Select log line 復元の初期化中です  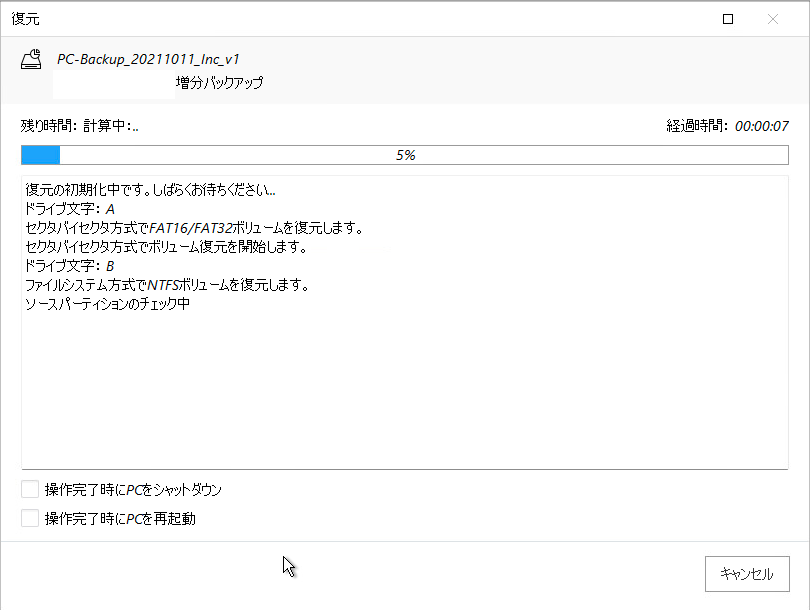[150, 190]
